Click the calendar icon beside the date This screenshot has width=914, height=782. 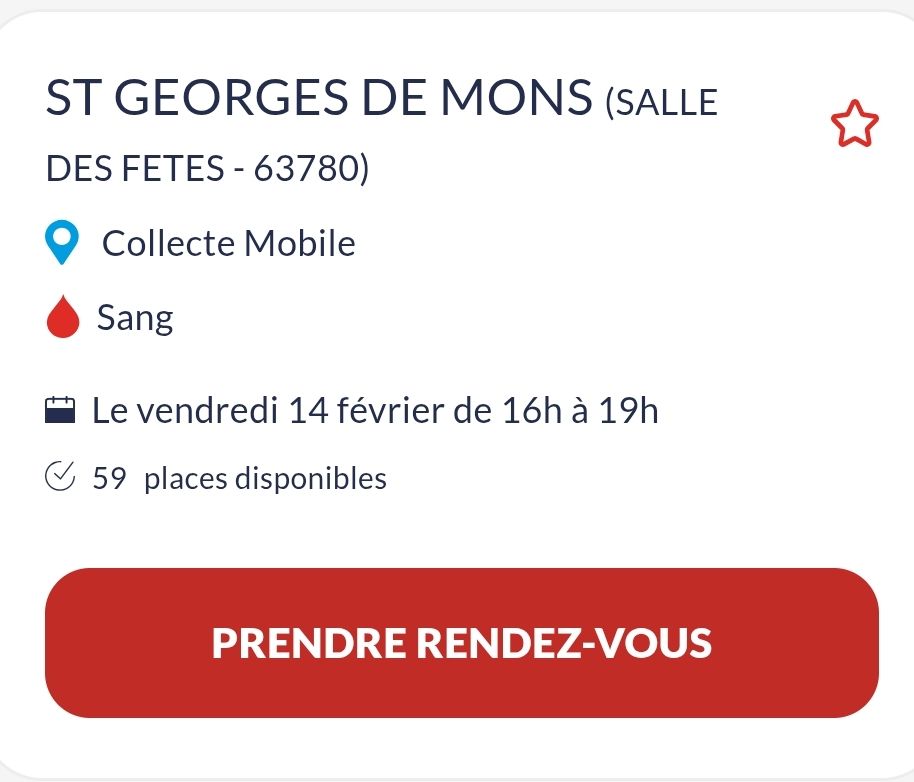(x=61, y=410)
